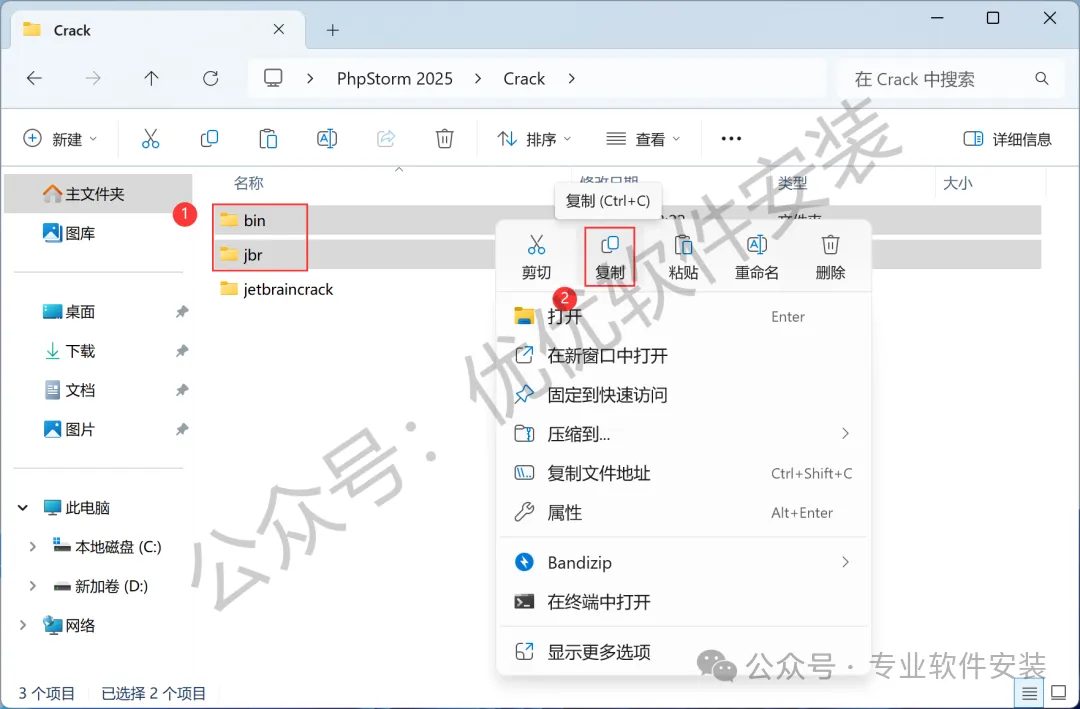Expand 此电脑 tree node
This screenshot has width=1080, height=709.
point(23,508)
